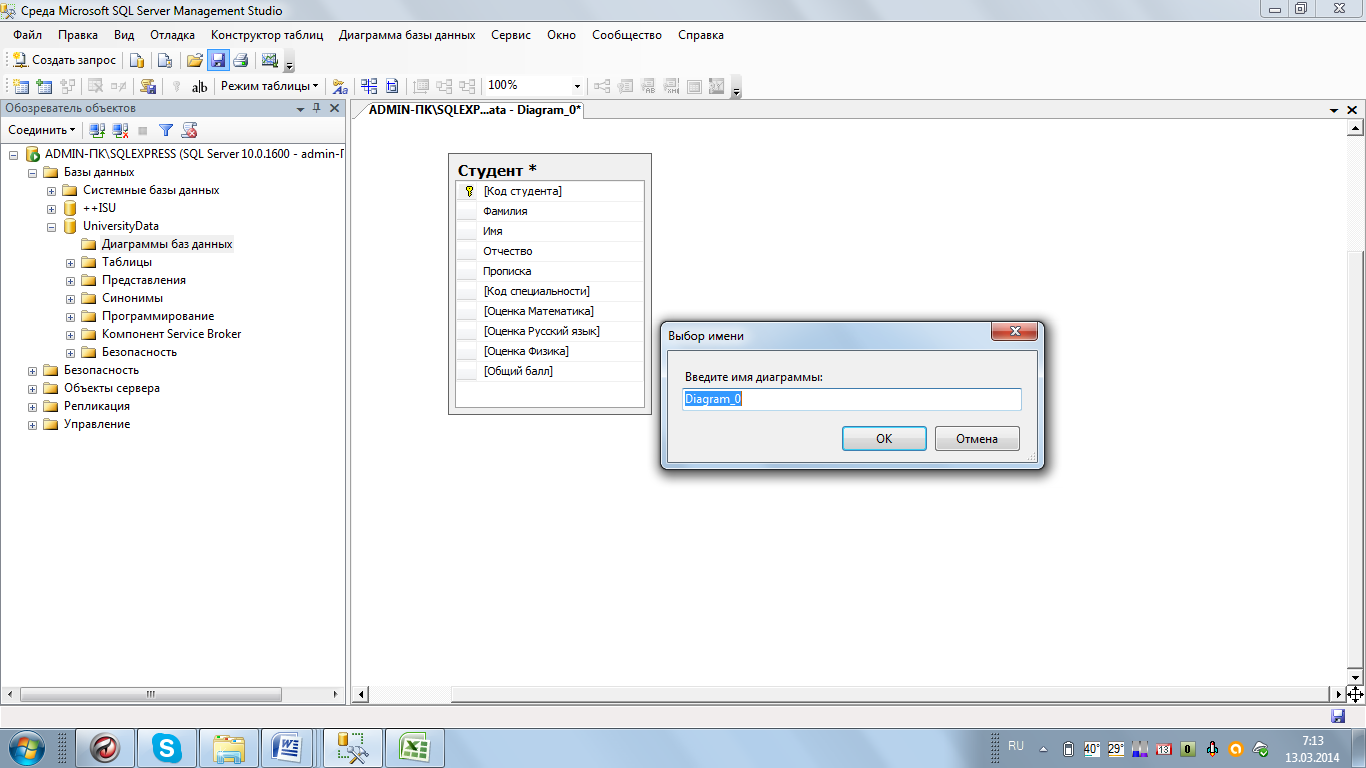Viewport: 1366px width, 768px height.
Task: Click the [Код студента] column row
Action: pos(550,191)
